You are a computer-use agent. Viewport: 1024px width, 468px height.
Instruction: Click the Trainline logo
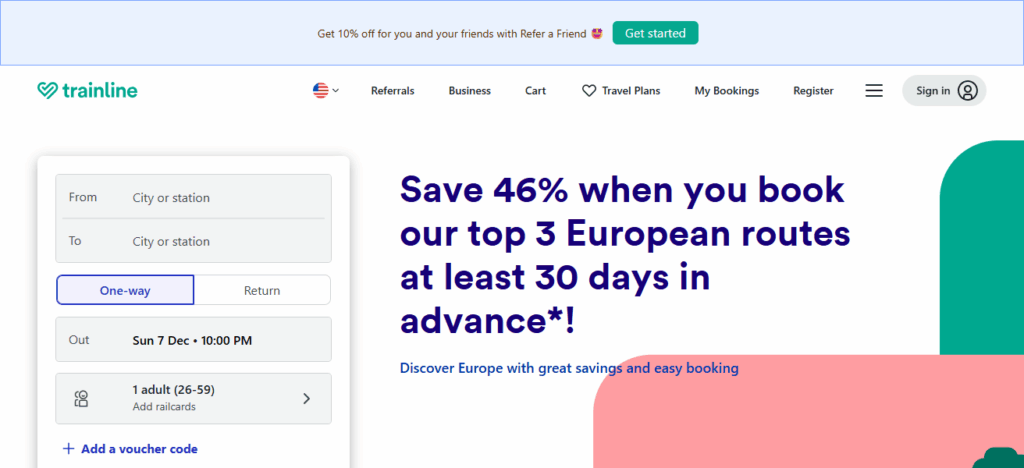(x=87, y=91)
